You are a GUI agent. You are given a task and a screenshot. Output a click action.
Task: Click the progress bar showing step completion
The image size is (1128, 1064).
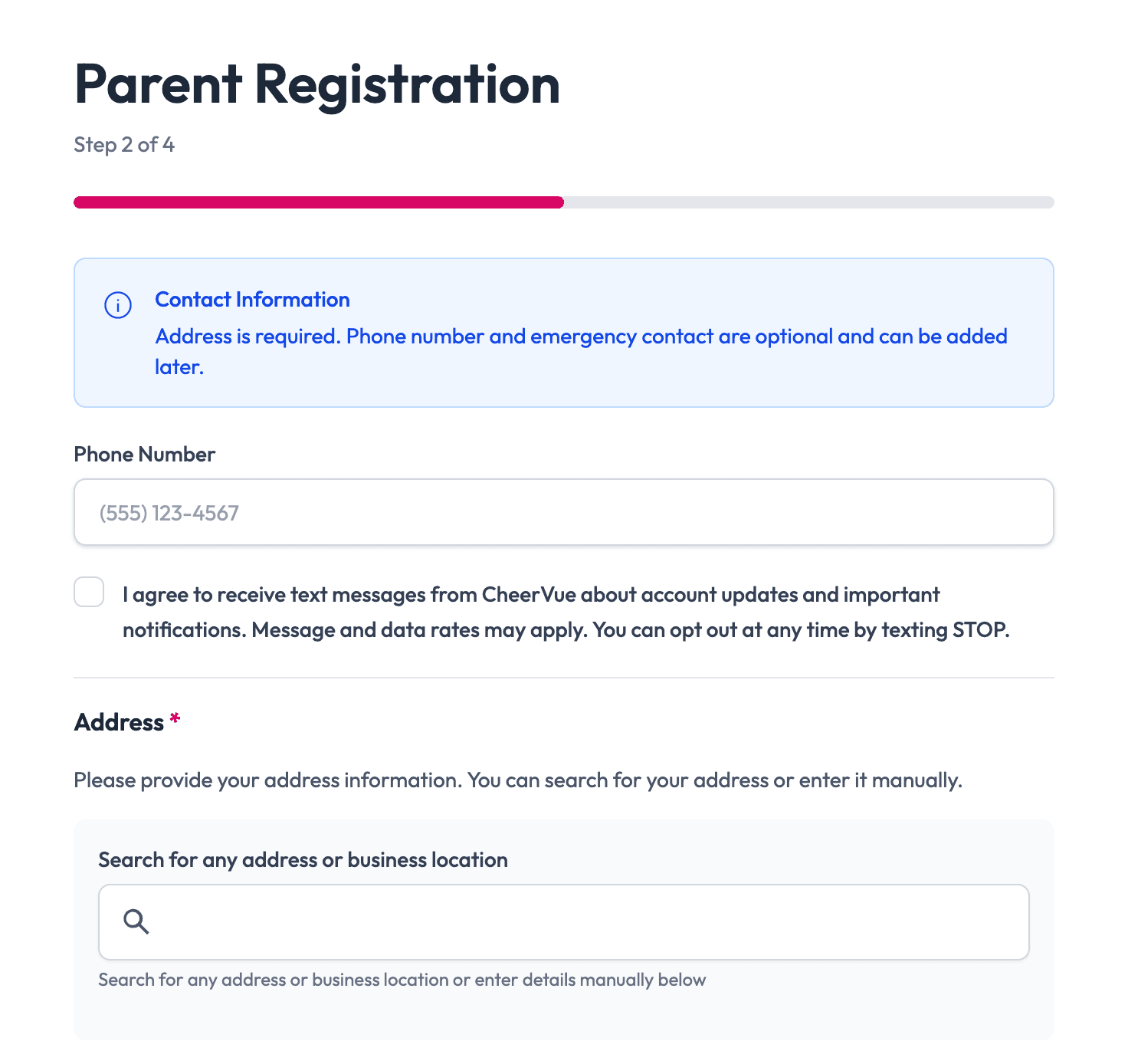tap(563, 202)
